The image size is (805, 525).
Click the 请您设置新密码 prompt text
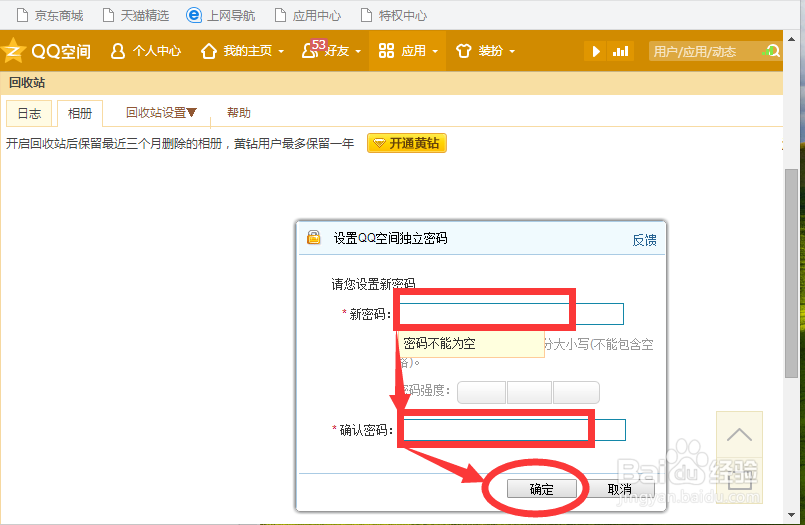[373, 284]
